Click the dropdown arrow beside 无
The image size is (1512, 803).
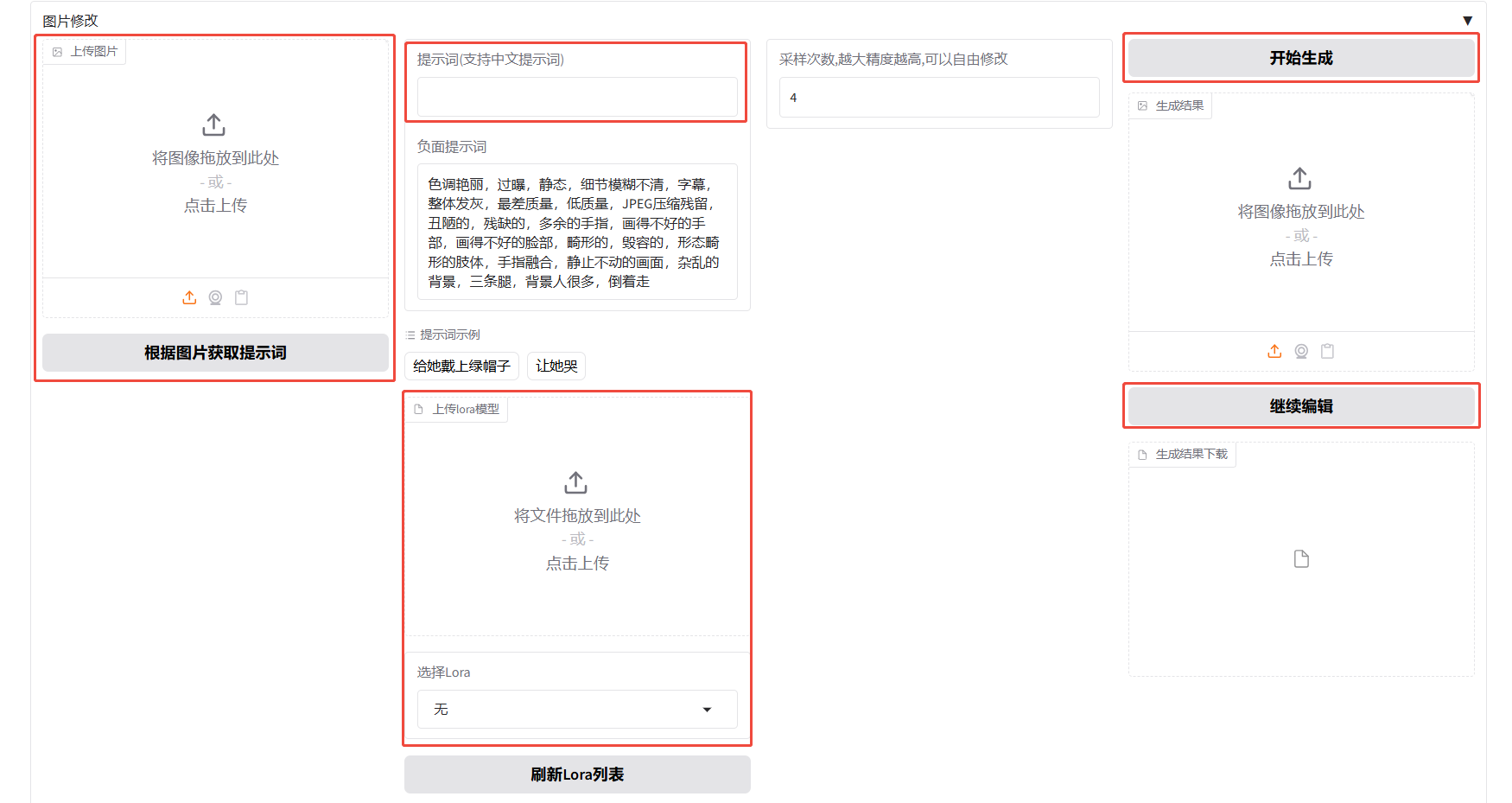707,710
